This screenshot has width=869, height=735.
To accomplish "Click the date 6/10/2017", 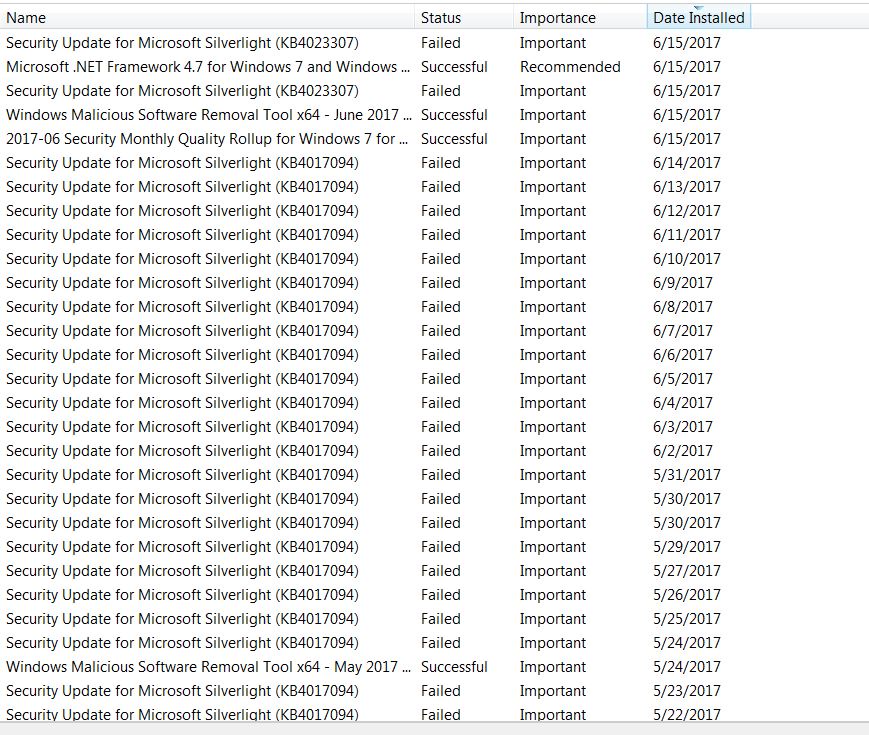I will (687, 259).
